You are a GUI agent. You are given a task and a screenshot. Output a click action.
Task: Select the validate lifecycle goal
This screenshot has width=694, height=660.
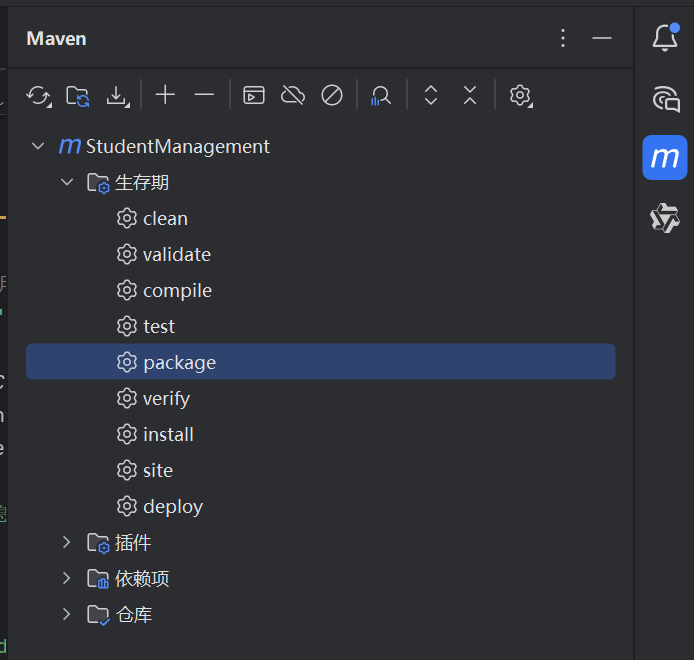click(x=177, y=255)
